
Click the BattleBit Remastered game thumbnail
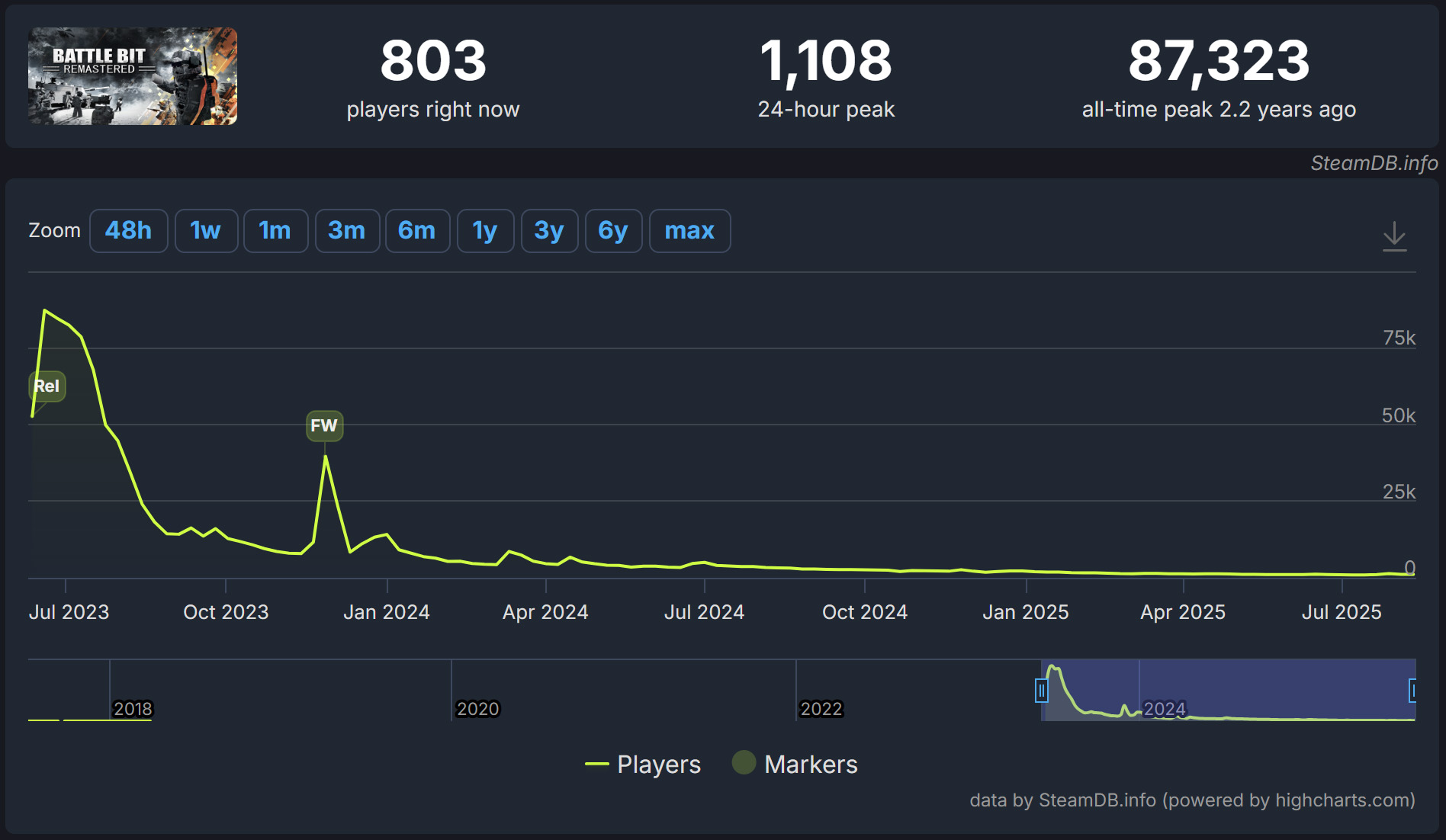coord(133,76)
